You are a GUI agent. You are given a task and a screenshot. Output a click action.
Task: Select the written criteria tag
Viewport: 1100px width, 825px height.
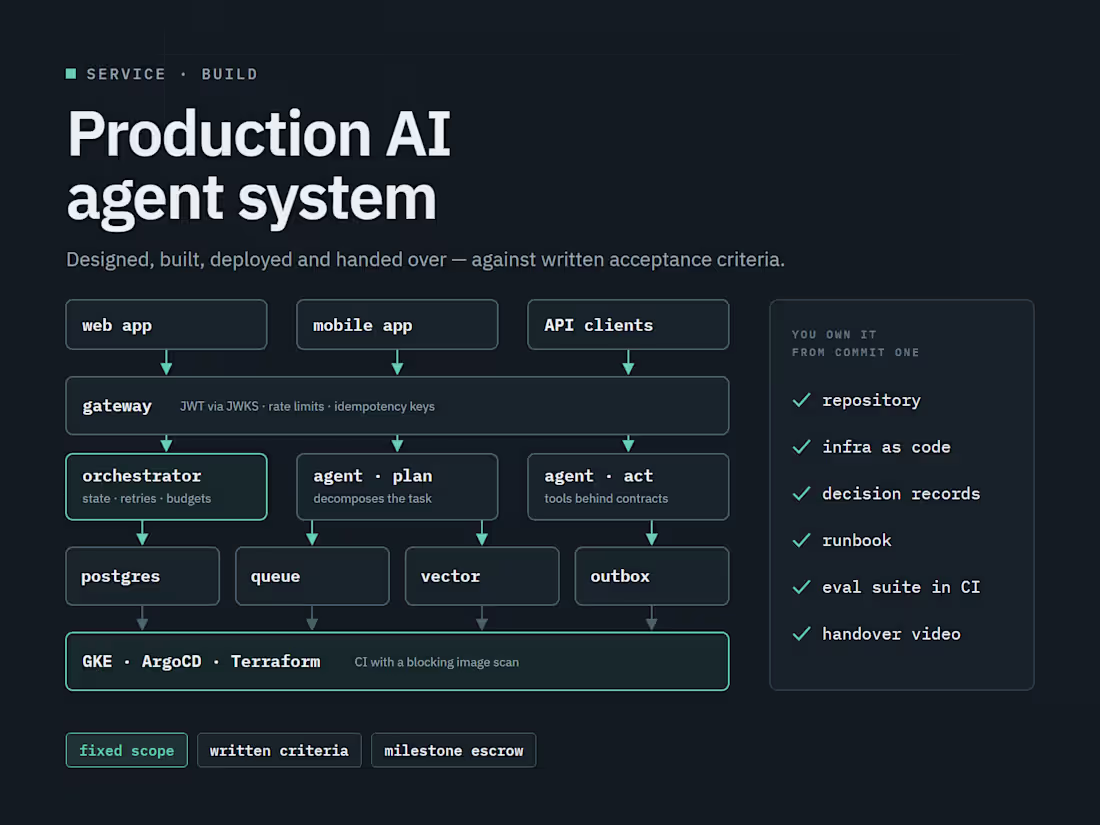[x=279, y=751]
